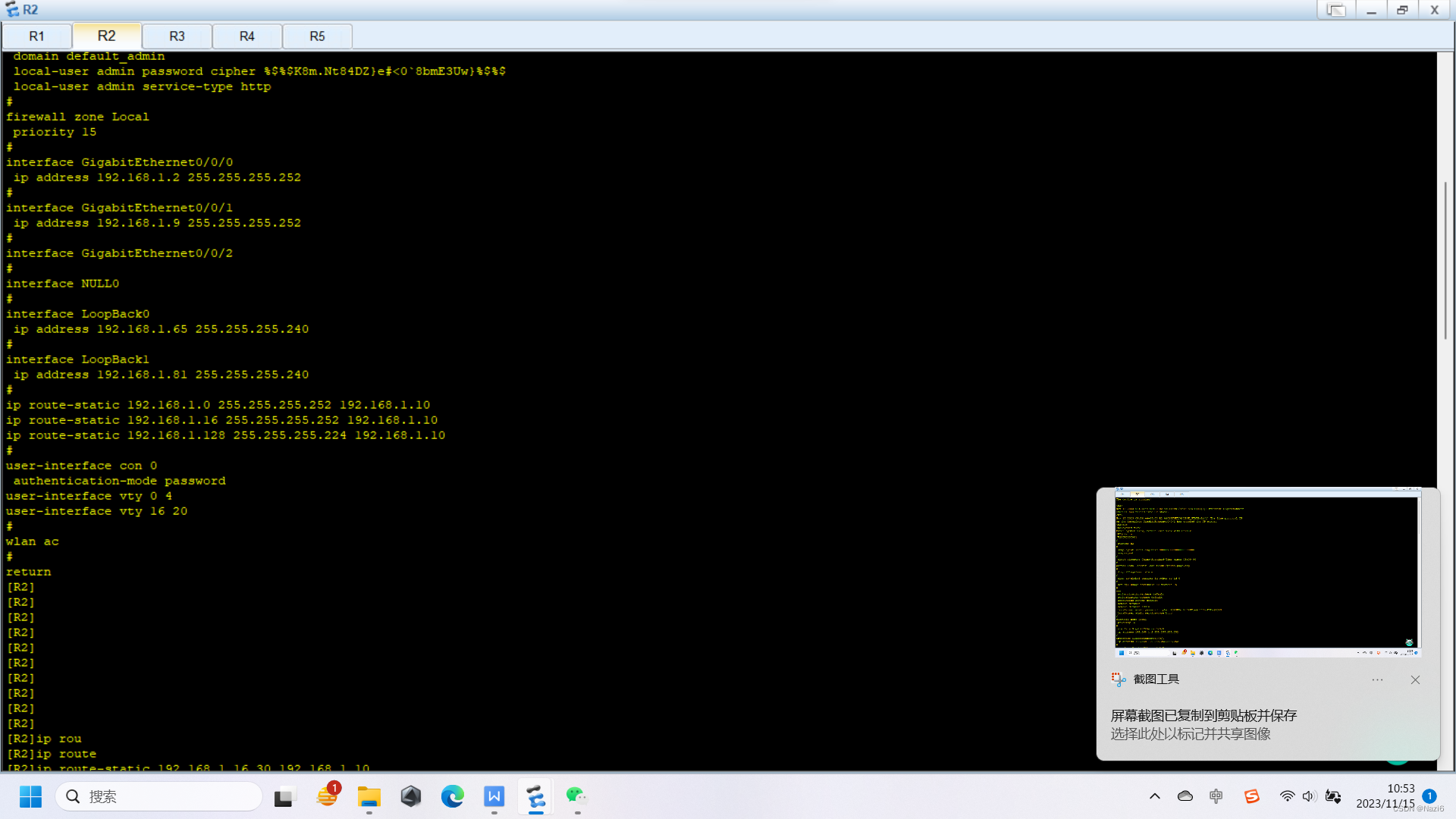Image resolution: width=1456 pixels, height=819 pixels.
Task: Open the R3 router tab
Action: [177, 36]
